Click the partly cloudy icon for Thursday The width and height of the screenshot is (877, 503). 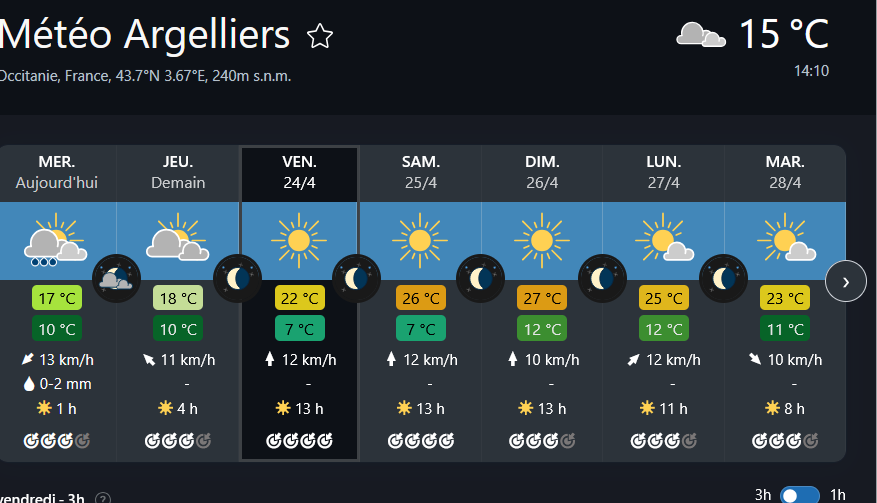coord(178,240)
